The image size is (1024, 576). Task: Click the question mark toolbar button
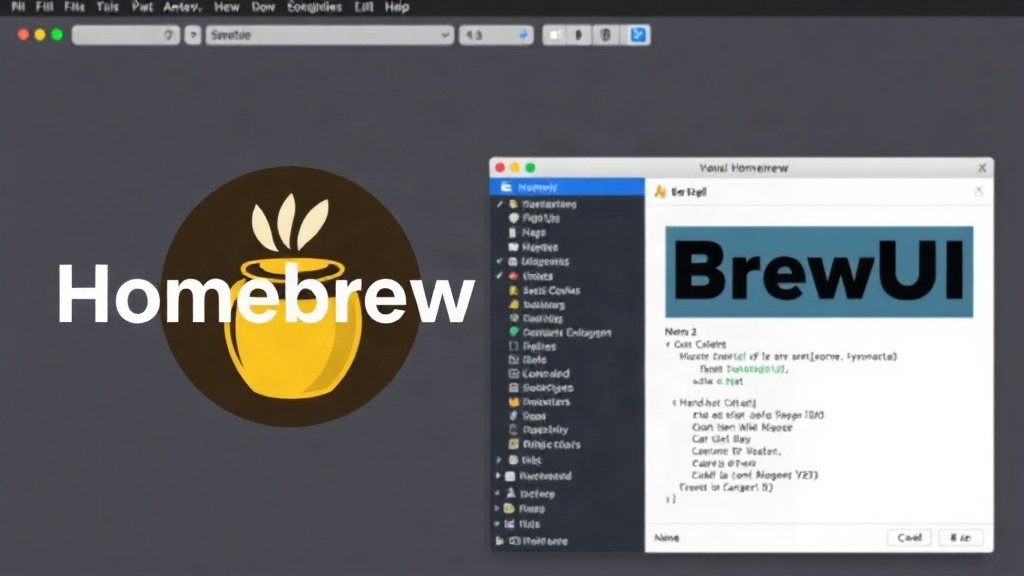(193, 35)
